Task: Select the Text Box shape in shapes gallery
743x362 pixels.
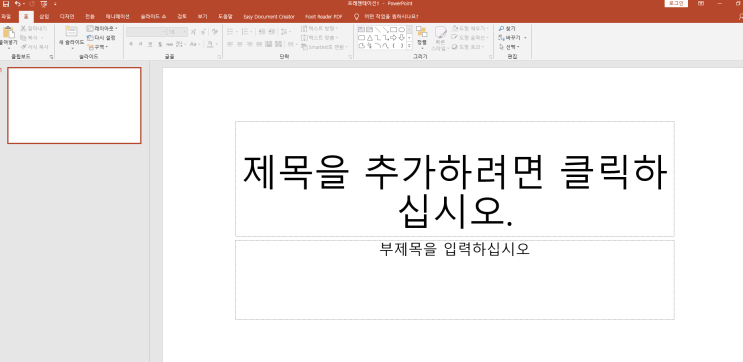Action: (x=361, y=29)
